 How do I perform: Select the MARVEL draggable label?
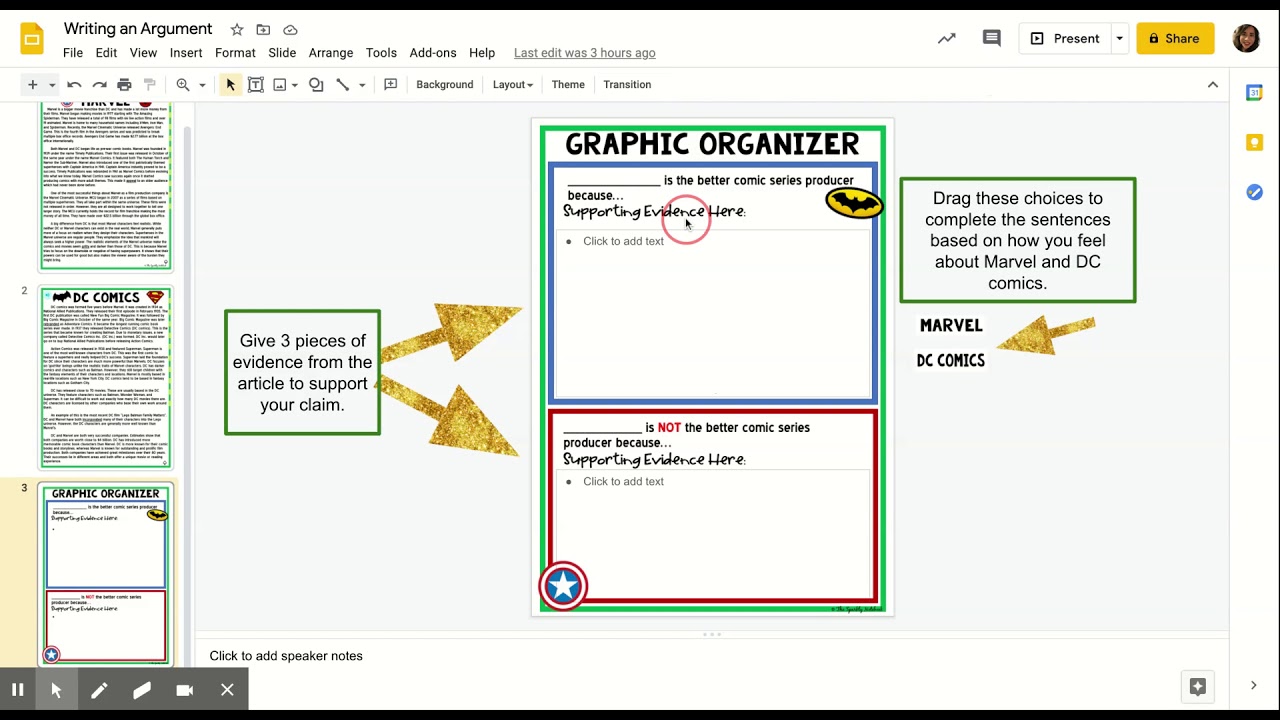[x=951, y=325]
